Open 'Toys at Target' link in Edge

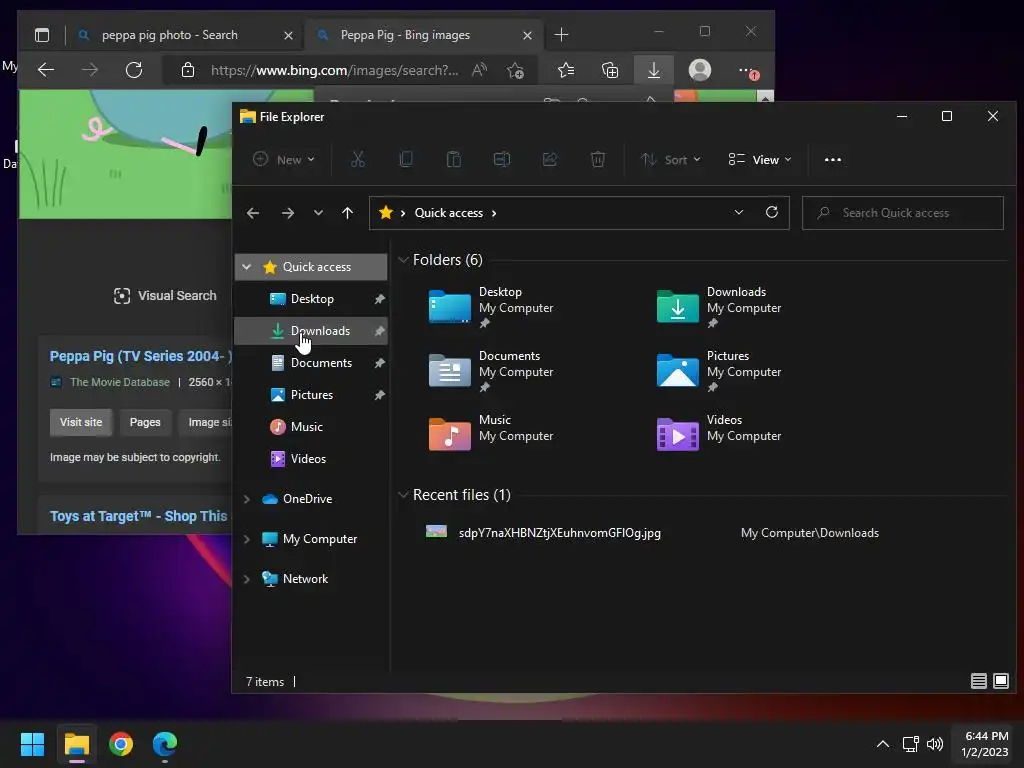[x=138, y=516]
